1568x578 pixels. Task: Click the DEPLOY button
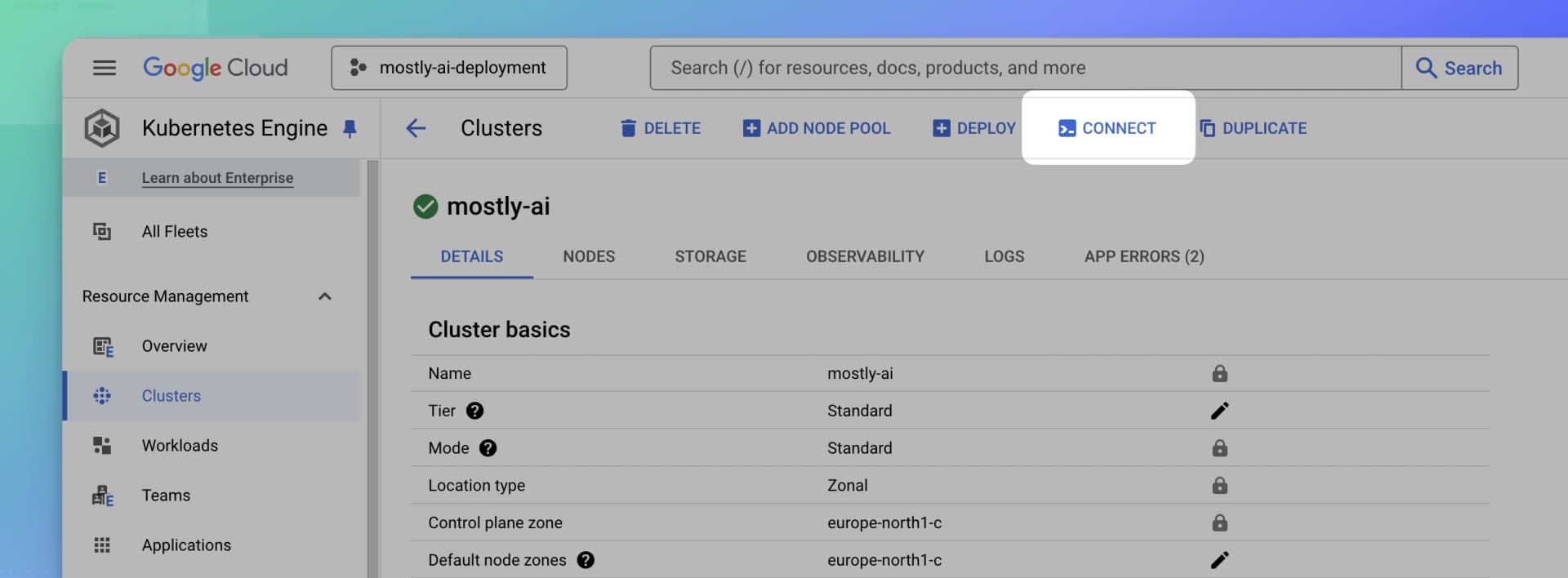point(974,128)
